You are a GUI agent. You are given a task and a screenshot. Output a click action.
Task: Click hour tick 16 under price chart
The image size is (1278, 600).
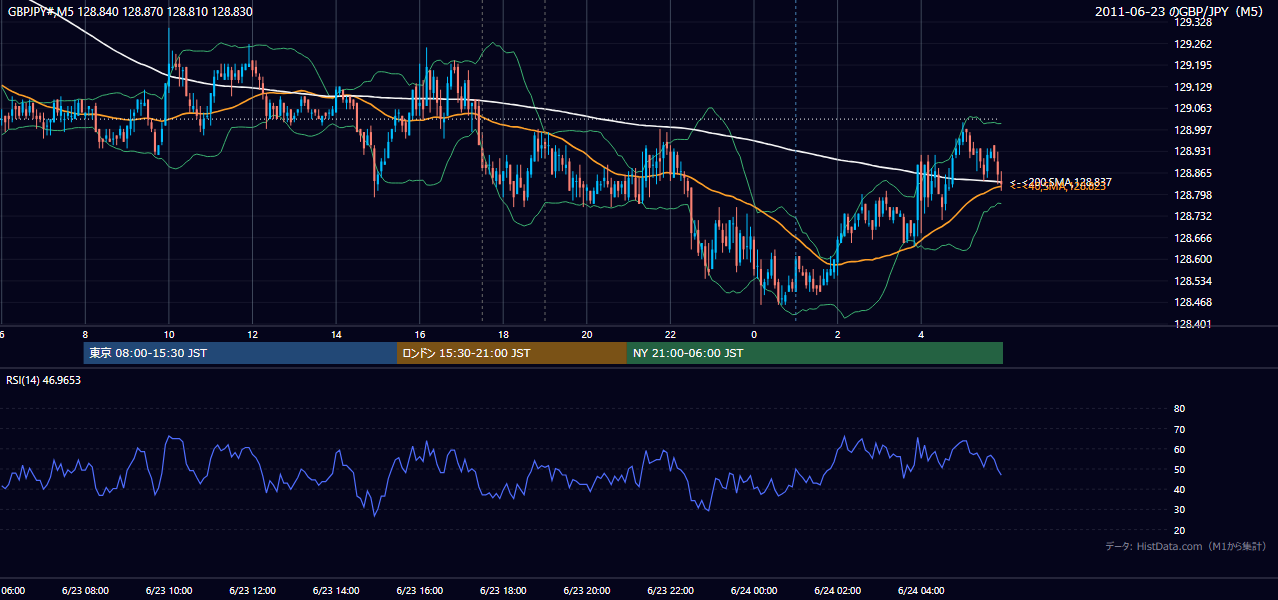pyautogui.click(x=419, y=334)
